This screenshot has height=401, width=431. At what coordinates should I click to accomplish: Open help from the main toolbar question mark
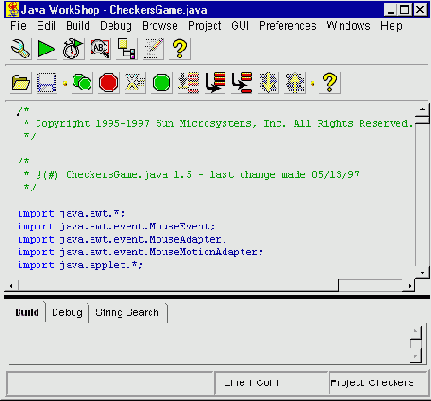(180, 49)
